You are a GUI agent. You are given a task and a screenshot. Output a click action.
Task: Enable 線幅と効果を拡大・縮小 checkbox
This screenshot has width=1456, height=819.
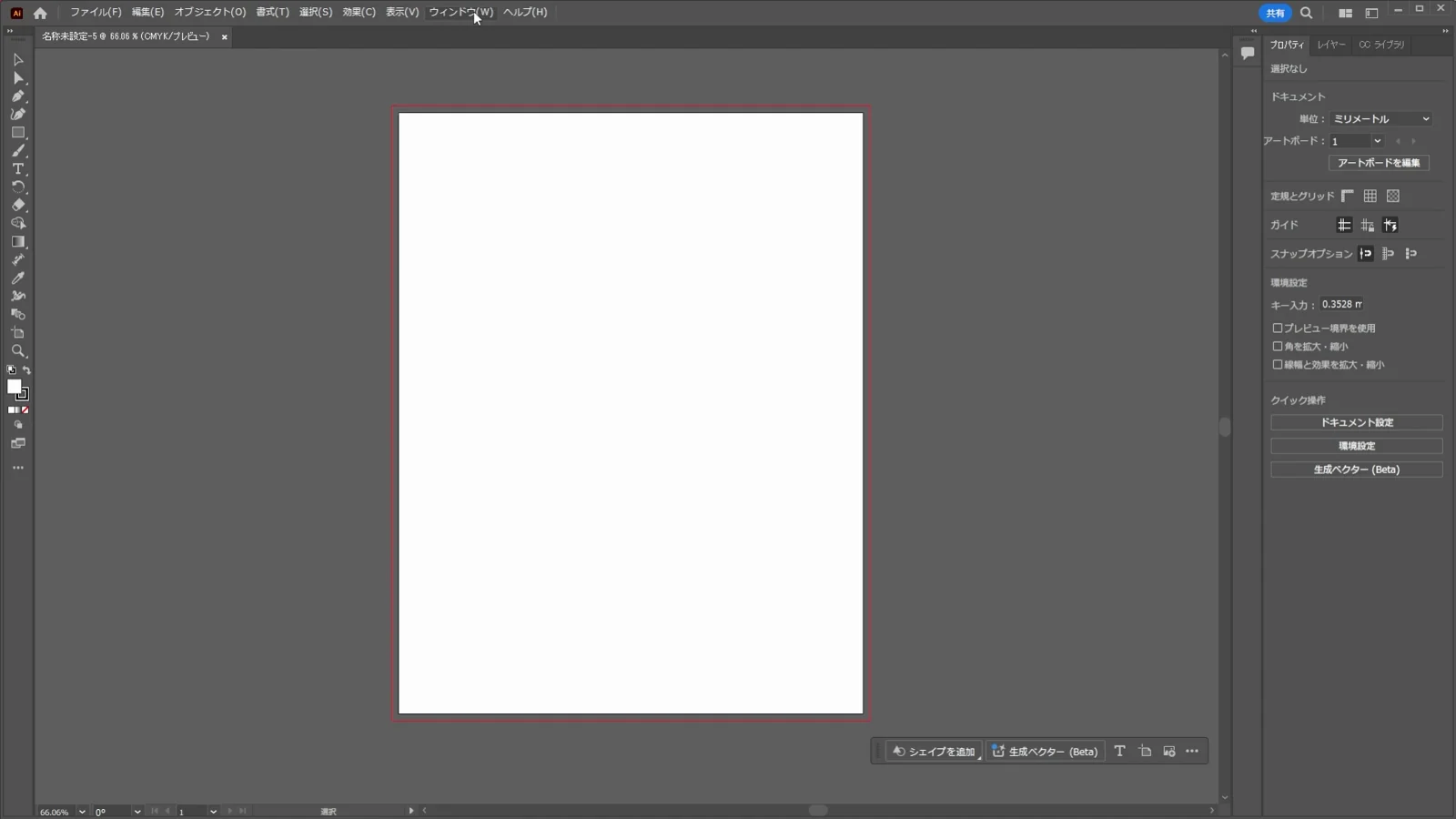[1278, 364]
